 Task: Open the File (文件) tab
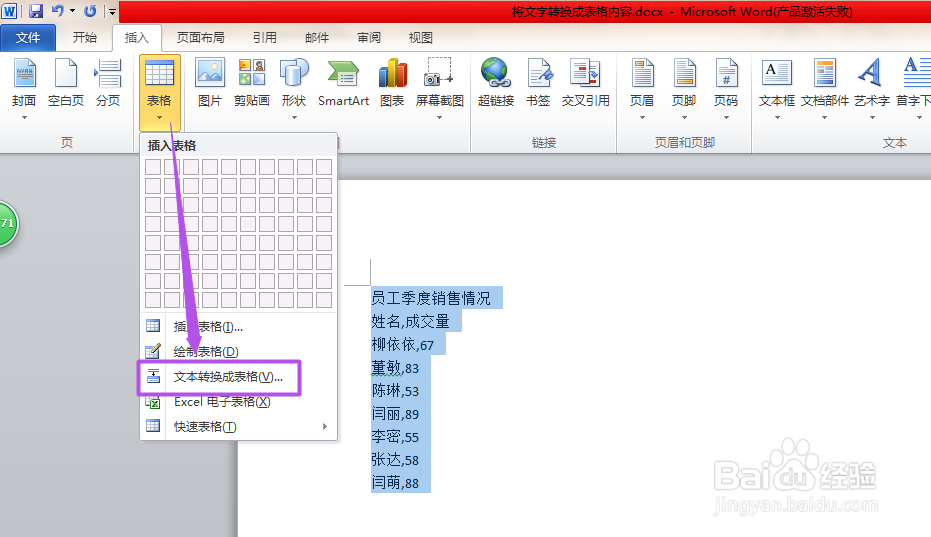click(x=28, y=38)
